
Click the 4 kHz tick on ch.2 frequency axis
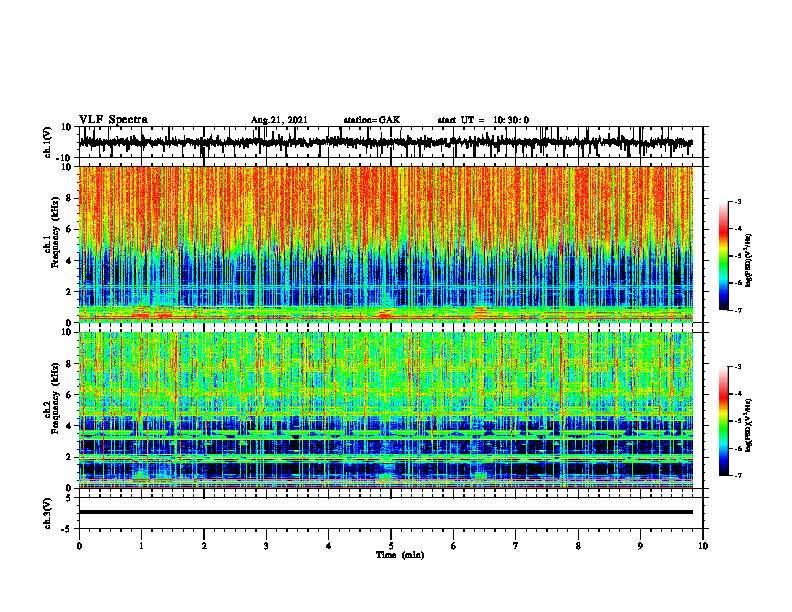pyautogui.click(x=69, y=426)
